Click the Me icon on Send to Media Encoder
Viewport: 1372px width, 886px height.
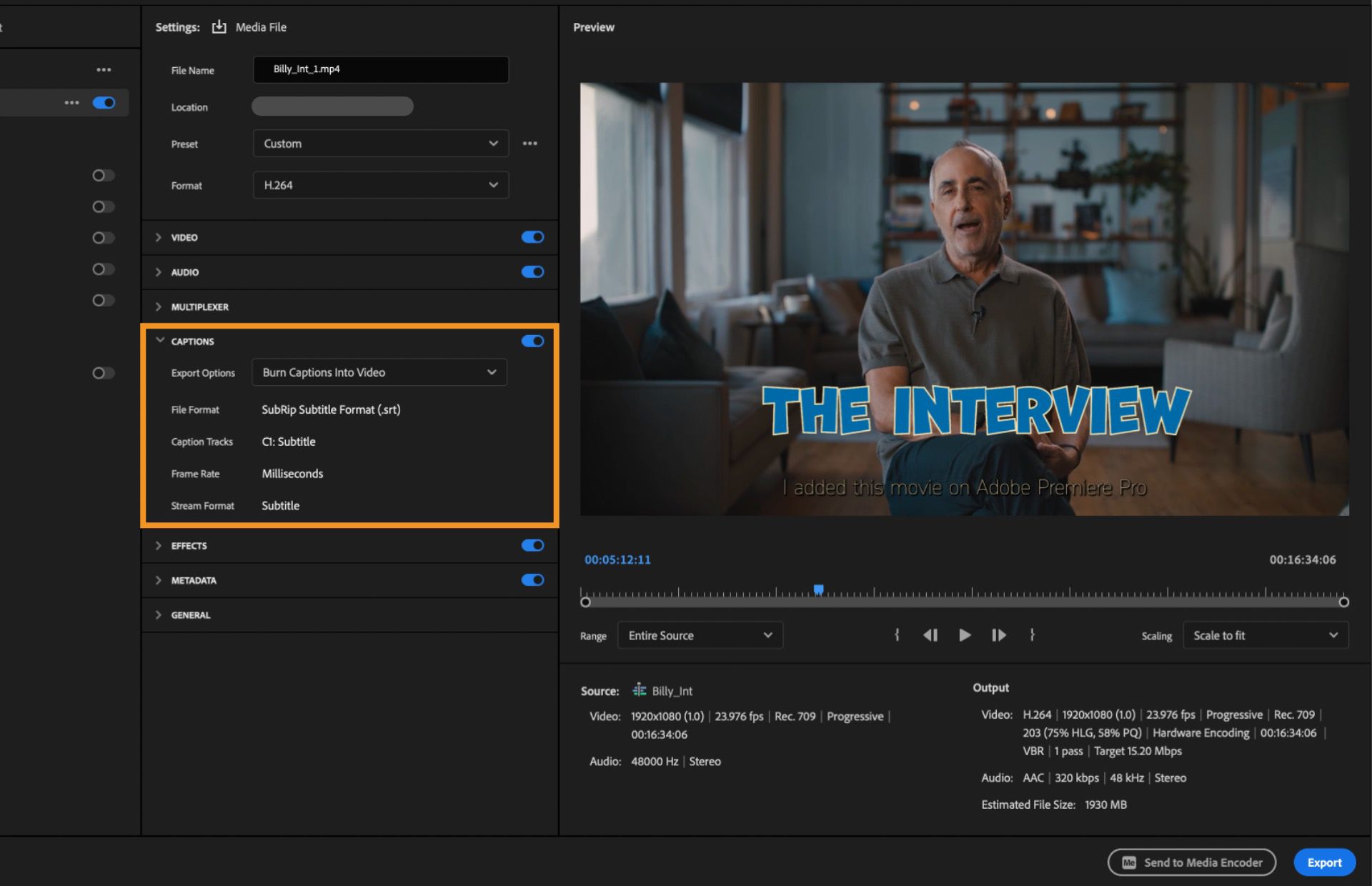point(1129,862)
